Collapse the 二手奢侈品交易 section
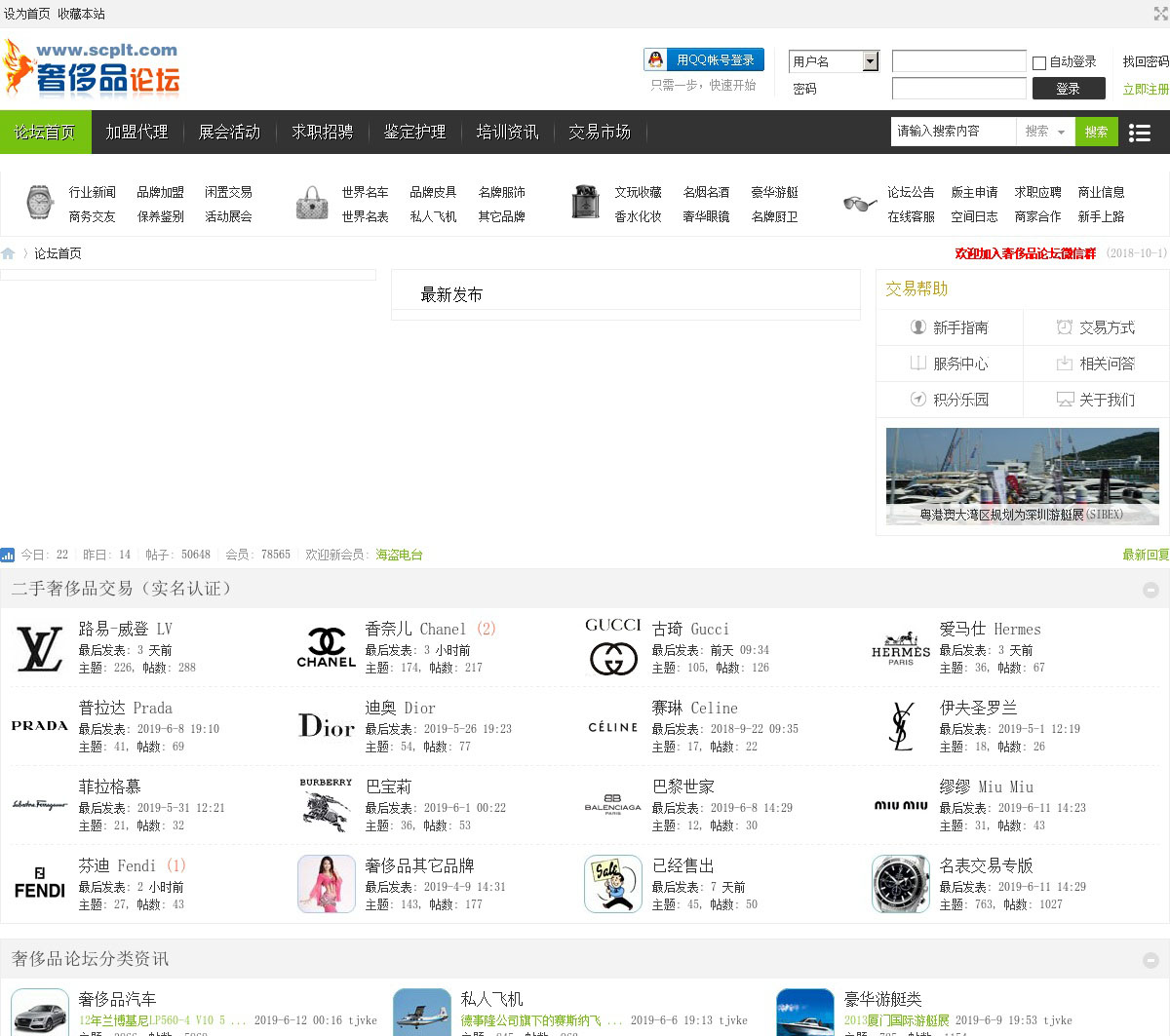Viewport: 1170px width, 1036px height. pyautogui.click(x=1150, y=590)
